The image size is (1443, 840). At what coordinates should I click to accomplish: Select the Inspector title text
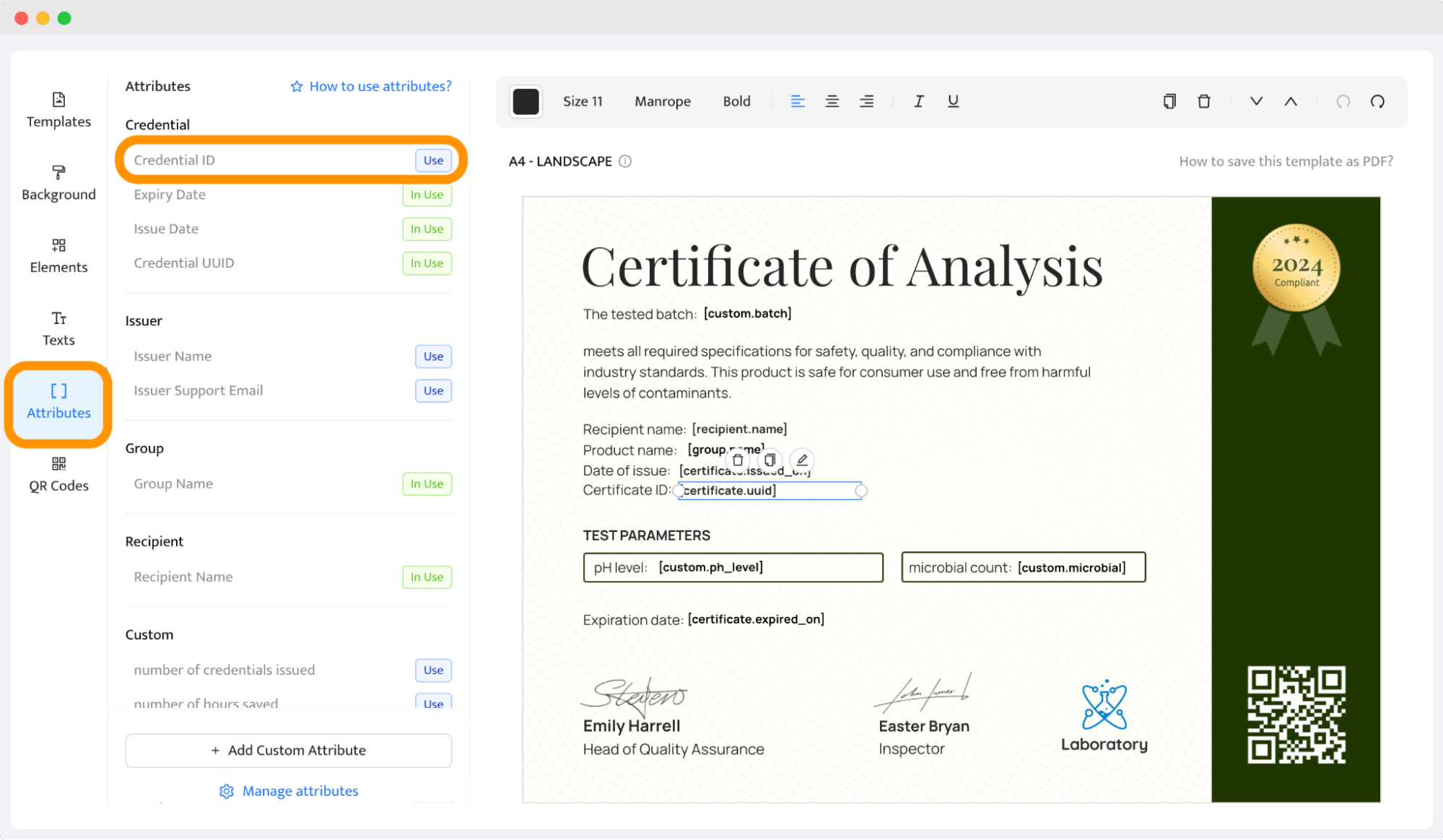click(911, 749)
